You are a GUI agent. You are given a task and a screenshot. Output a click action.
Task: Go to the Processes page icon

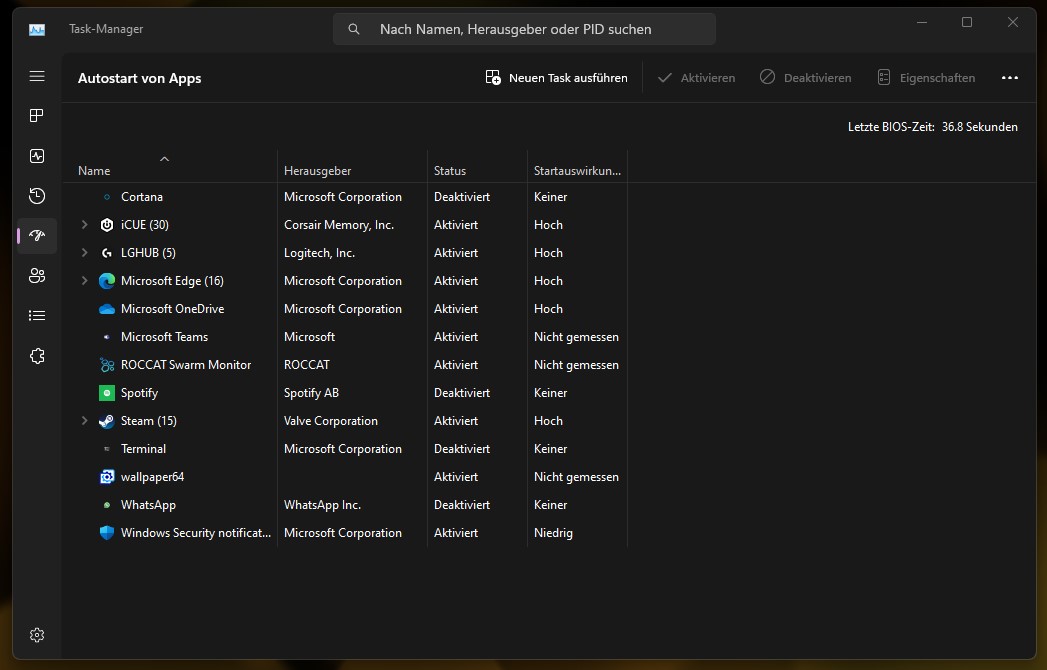click(x=37, y=116)
